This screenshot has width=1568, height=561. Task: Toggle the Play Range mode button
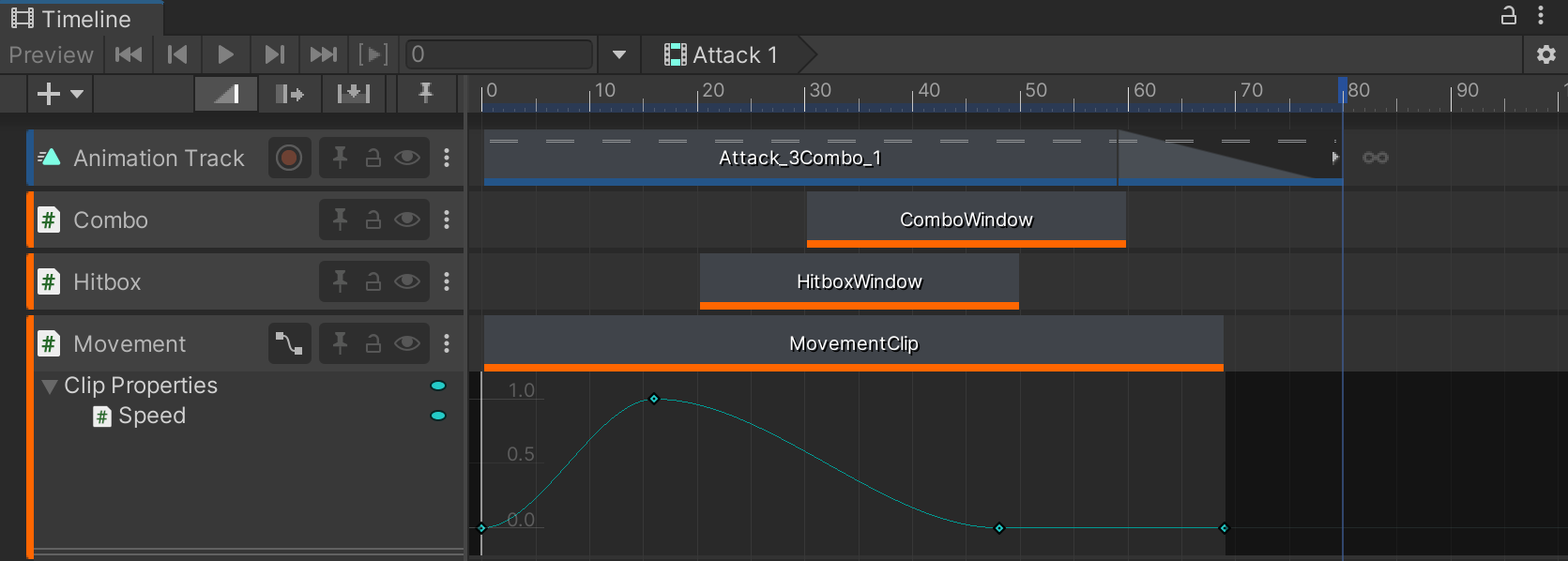(x=373, y=55)
